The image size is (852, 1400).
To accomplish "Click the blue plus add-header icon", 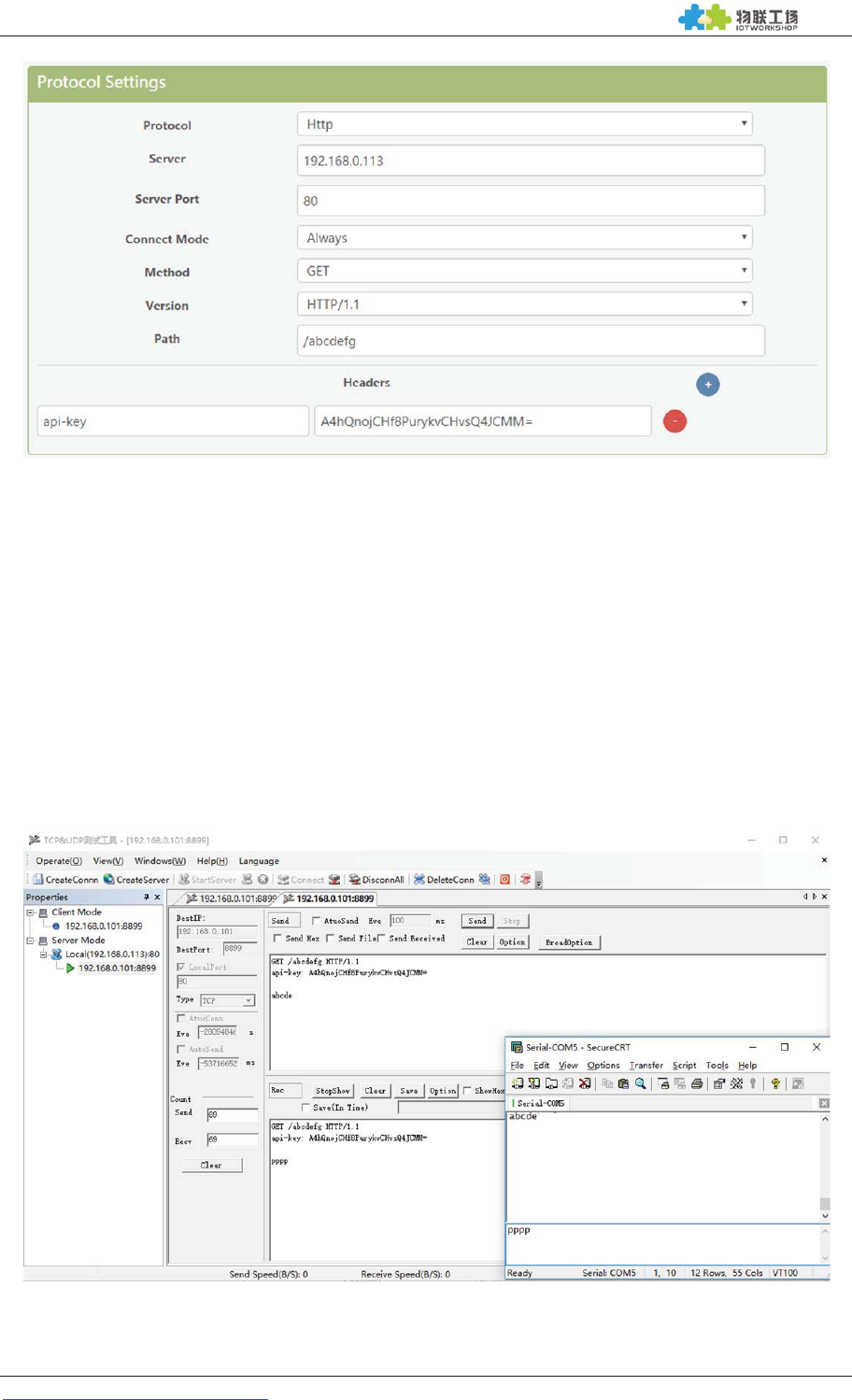I will (x=708, y=384).
